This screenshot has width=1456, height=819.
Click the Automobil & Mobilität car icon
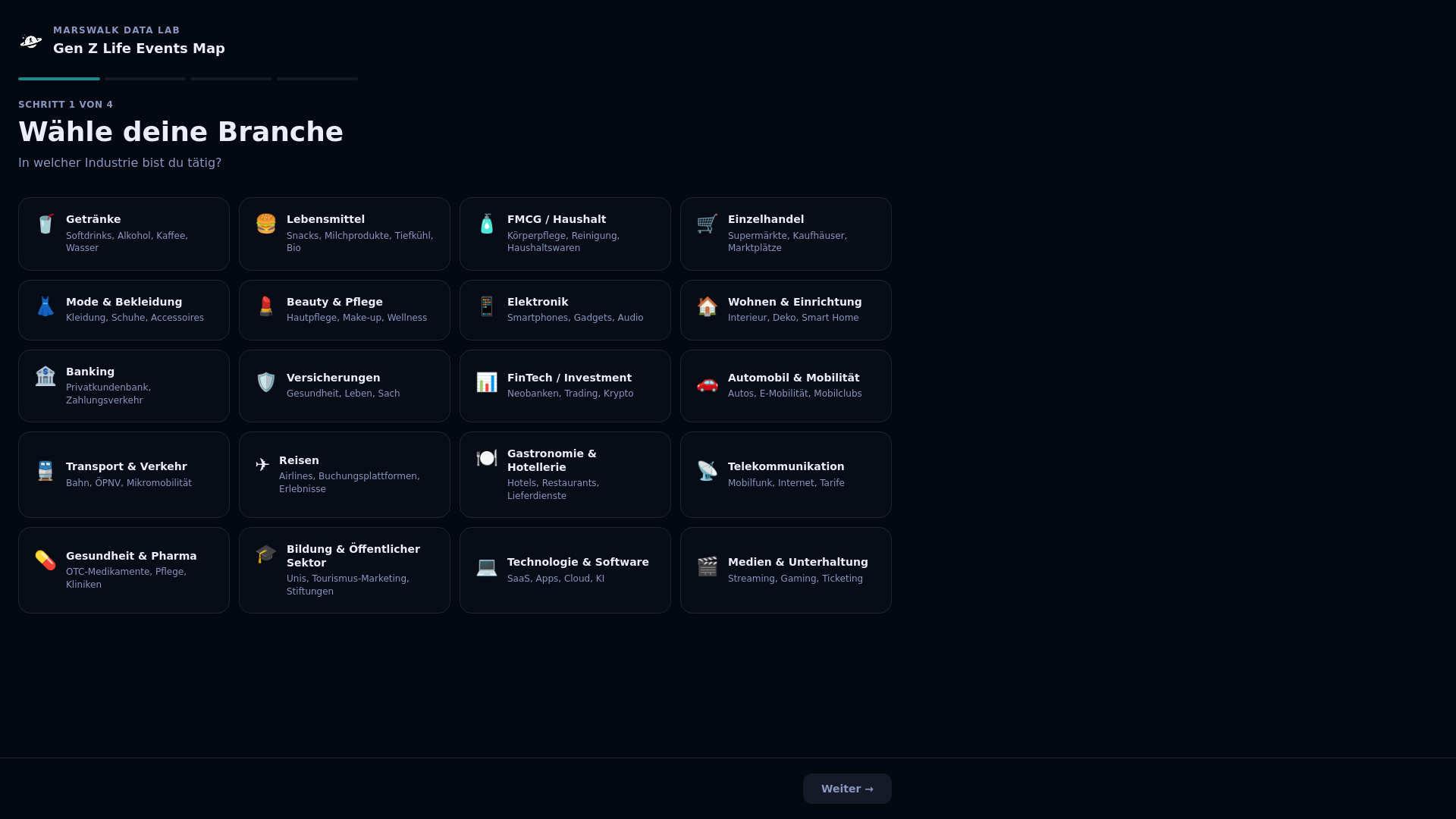pyautogui.click(x=708, y=384)
